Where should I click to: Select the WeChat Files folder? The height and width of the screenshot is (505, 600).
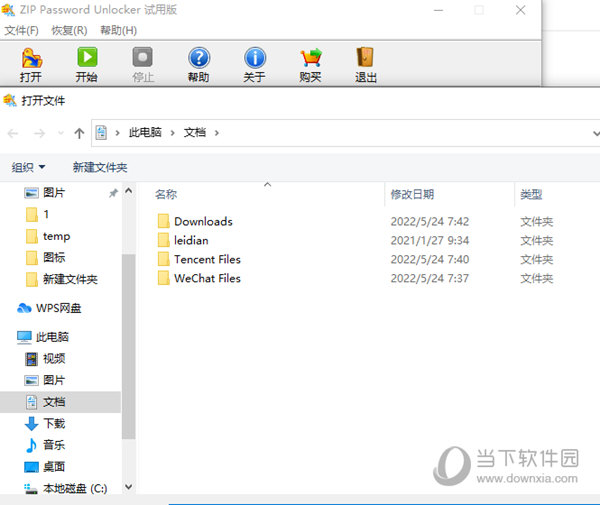(199, 278)
